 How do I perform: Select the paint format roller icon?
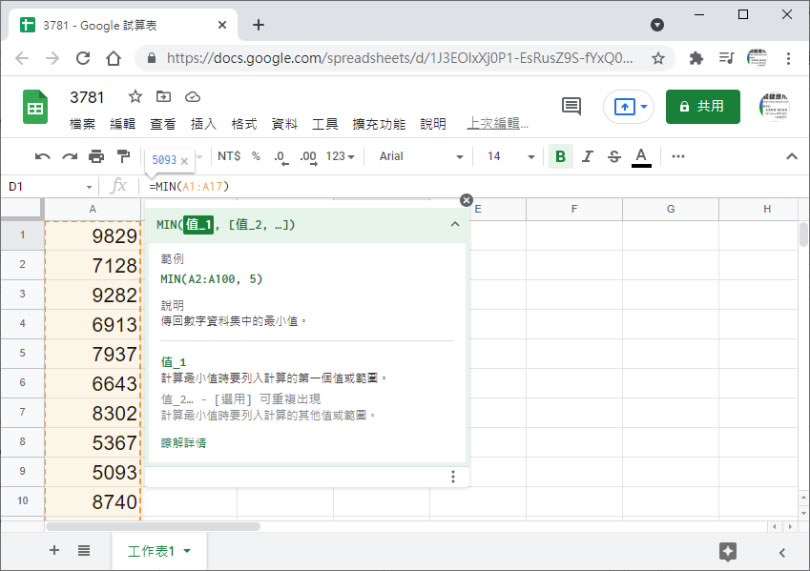(123, 156)
